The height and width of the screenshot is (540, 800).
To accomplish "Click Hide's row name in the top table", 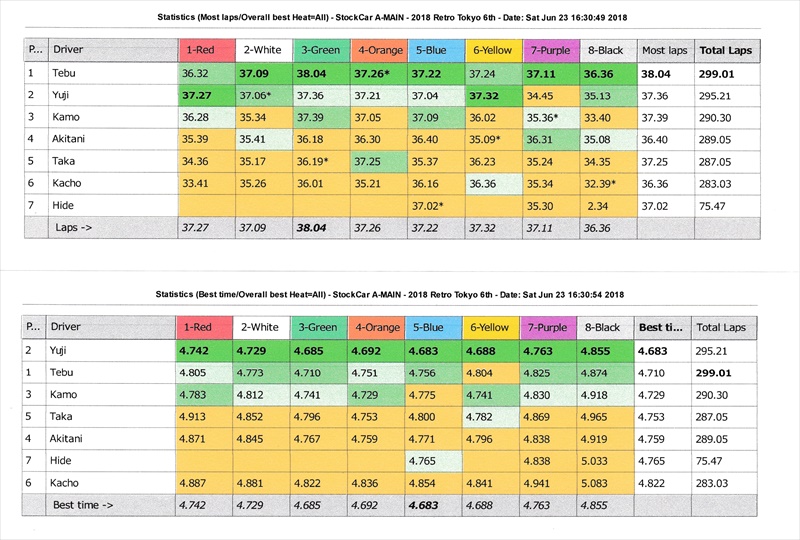I will click(63, 205).
